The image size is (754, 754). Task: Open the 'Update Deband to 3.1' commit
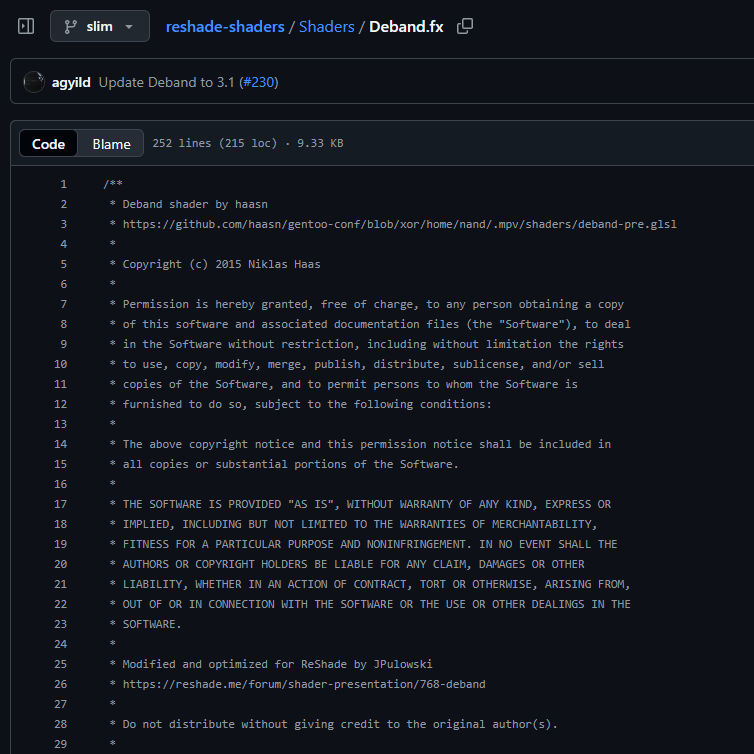tap(166, 82)
